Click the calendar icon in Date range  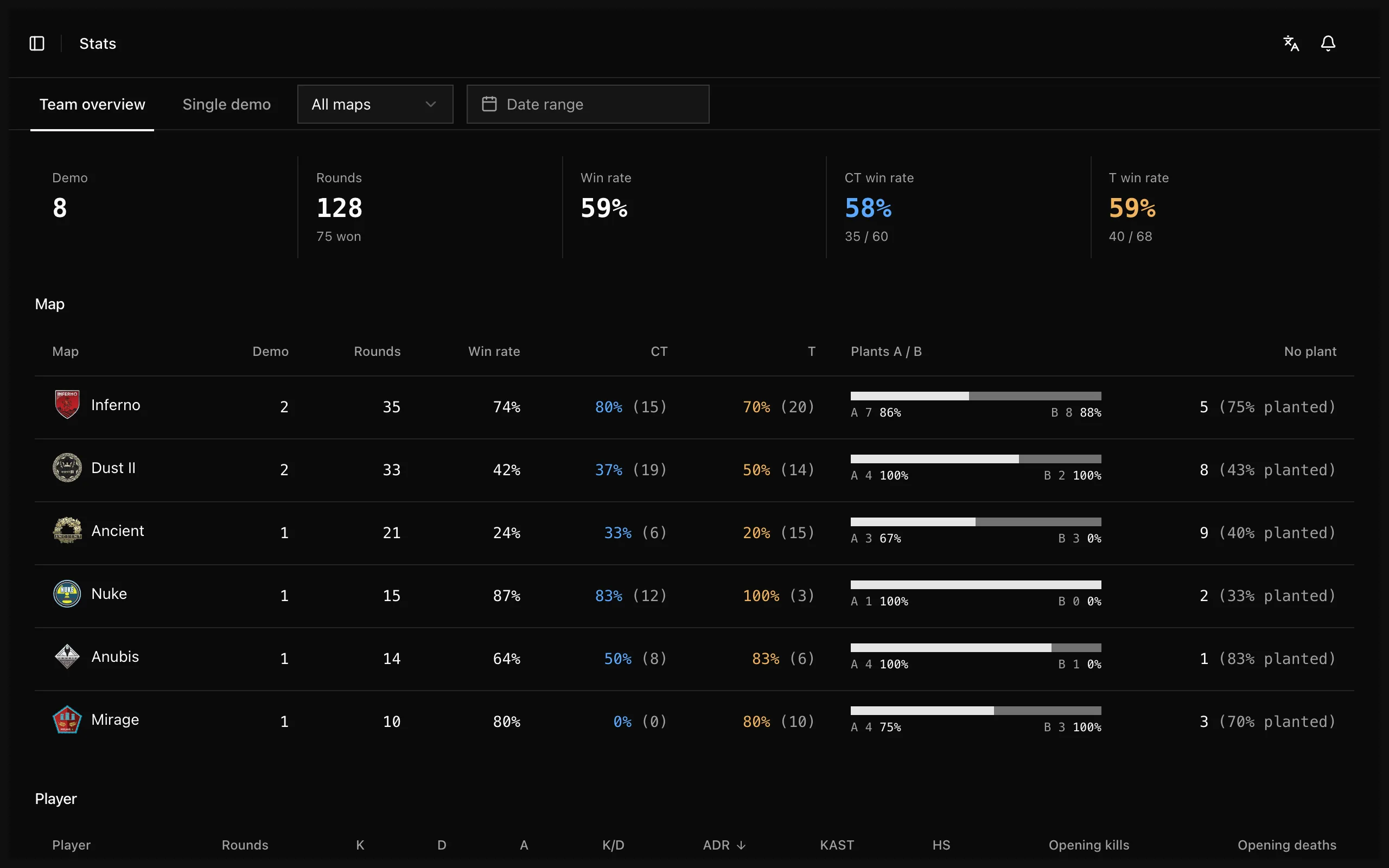click(489, 104)
